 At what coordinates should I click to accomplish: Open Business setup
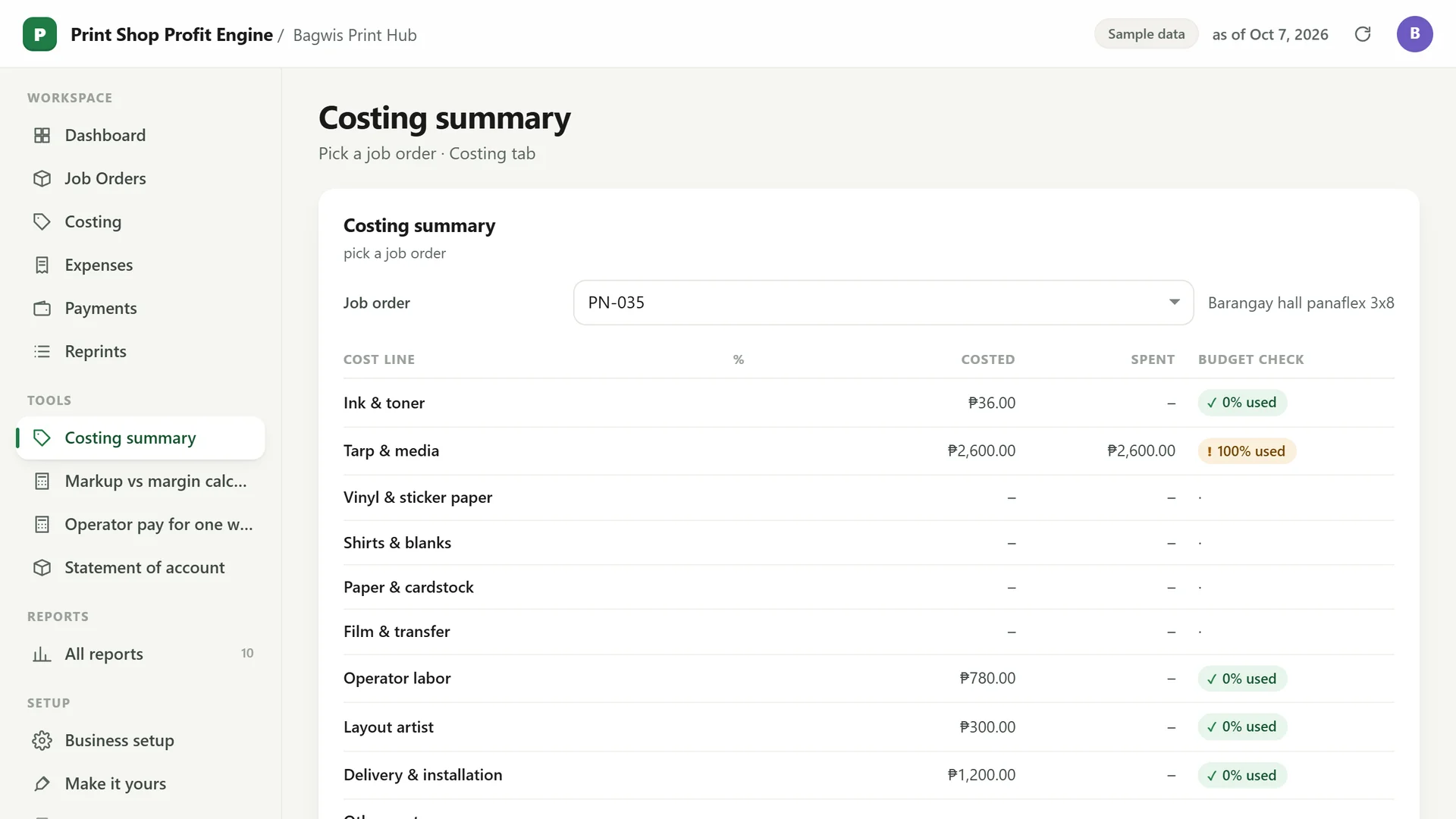click(x=140, y=740)
